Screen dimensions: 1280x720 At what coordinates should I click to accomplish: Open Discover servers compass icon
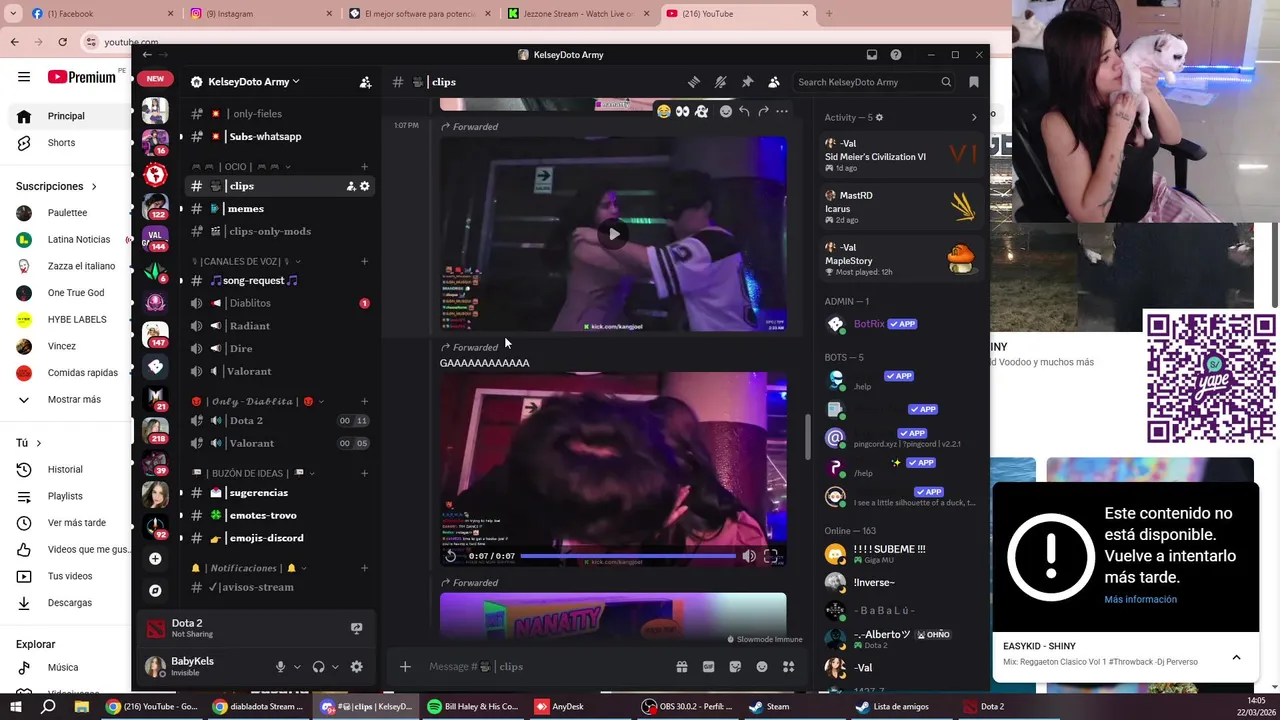click(x=155, y=591)
